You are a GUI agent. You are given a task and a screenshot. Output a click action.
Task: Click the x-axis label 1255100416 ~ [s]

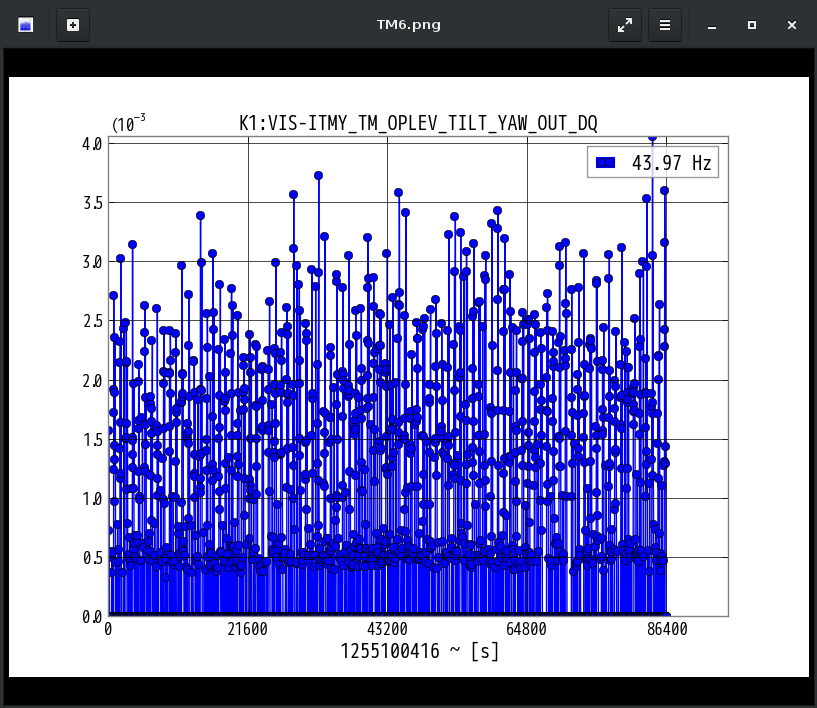pos(419,651)
